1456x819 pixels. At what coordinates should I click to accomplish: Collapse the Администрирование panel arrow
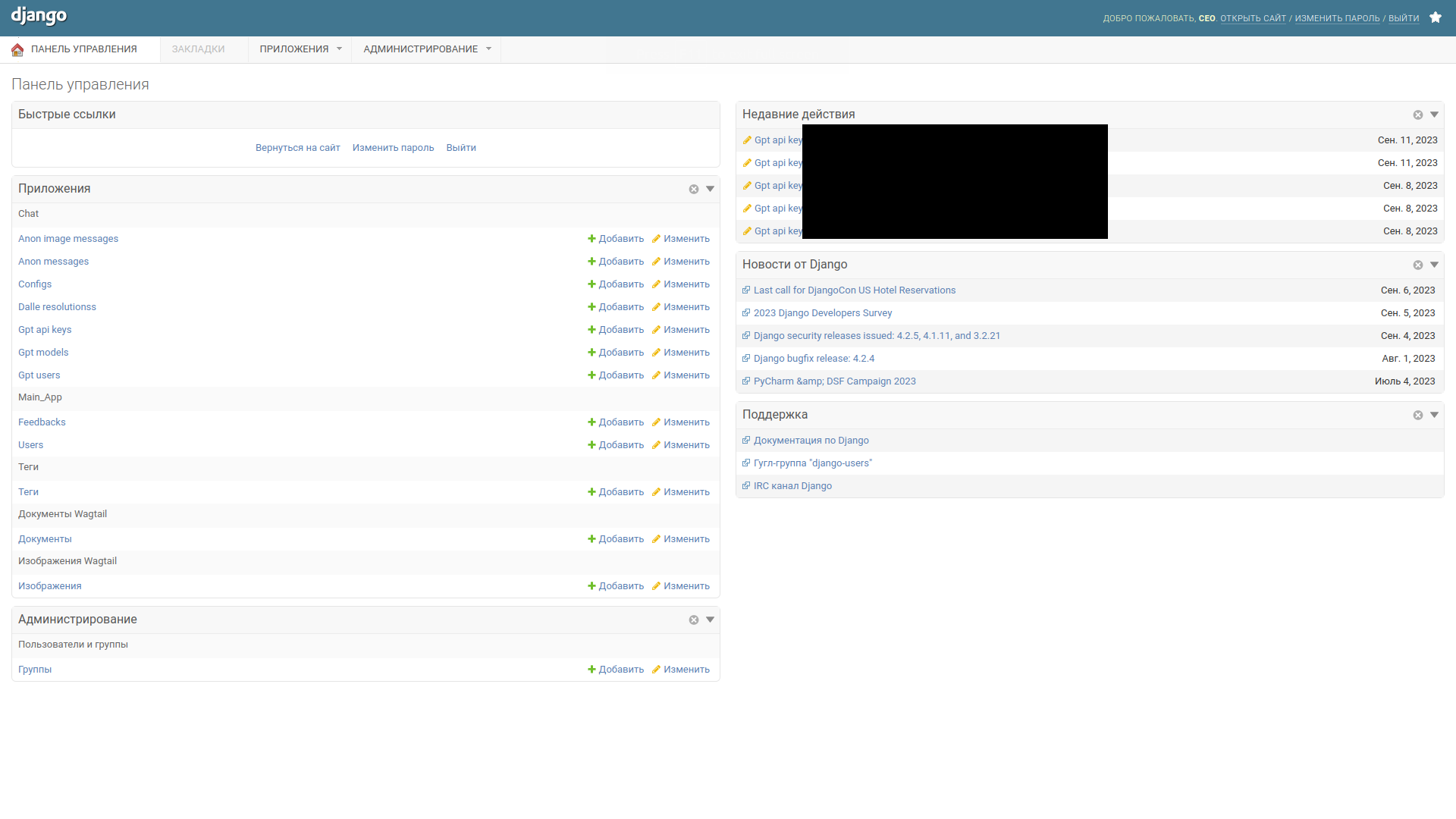(x=711, y=620)
